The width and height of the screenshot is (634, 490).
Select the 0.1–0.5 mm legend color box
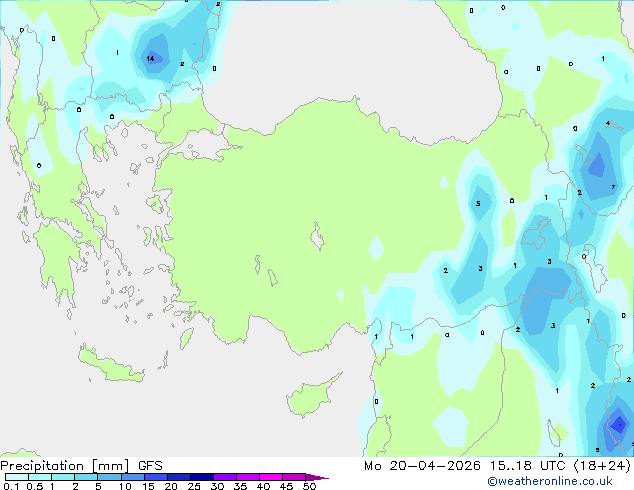click(17, 477)
